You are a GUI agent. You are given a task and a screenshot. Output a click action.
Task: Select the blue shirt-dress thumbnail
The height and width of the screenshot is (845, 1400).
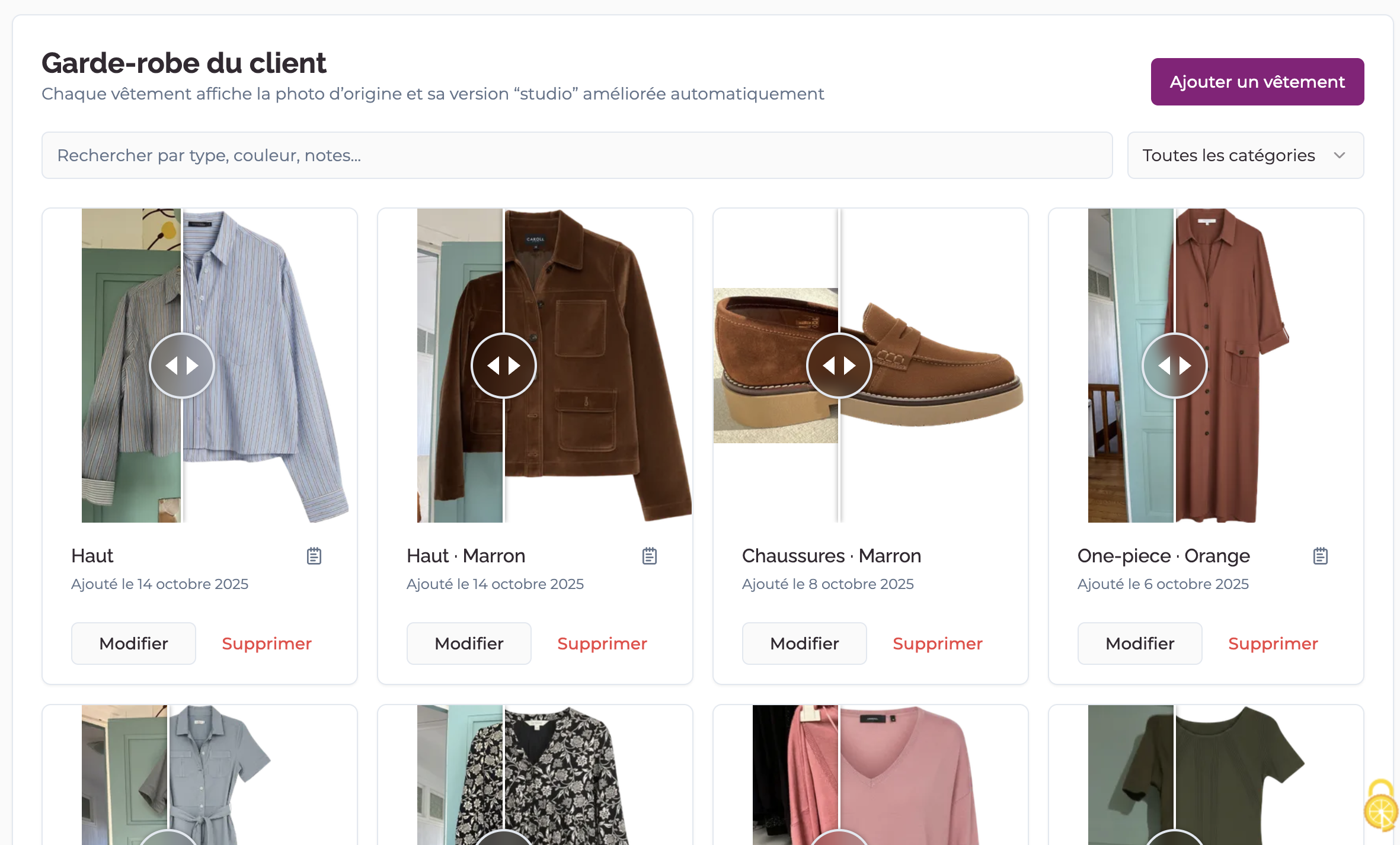(200, 775)
